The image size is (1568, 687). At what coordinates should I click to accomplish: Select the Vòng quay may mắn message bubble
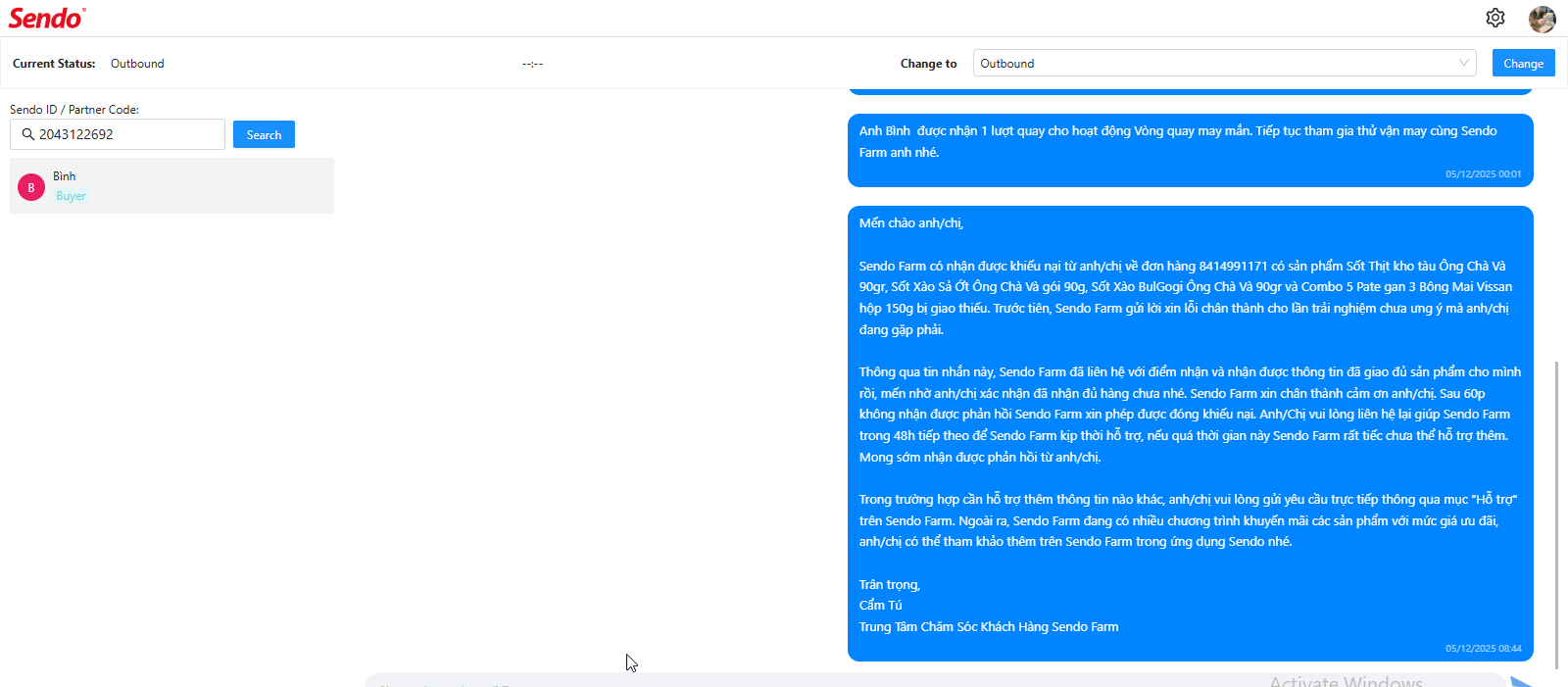click(x=1190, y=150)
